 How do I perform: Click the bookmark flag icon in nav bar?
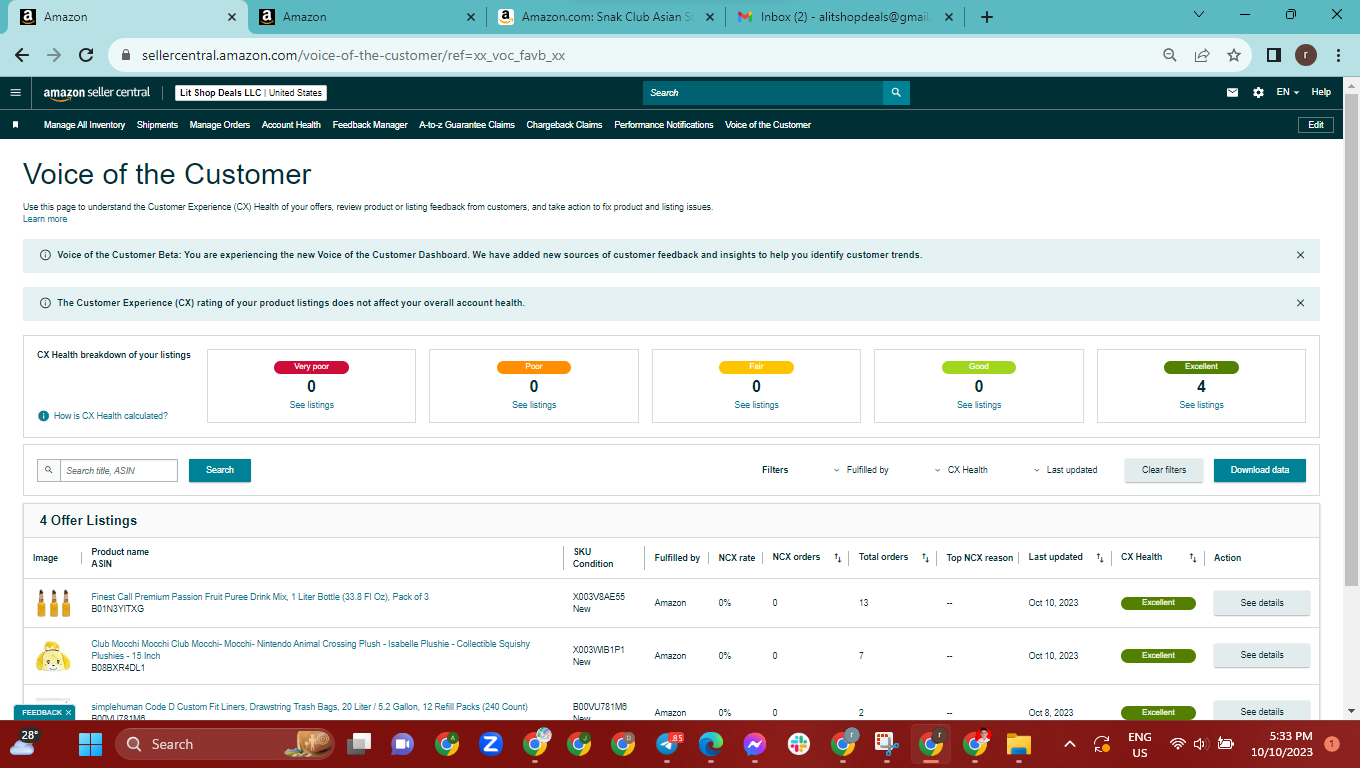[x=16, y=125]
